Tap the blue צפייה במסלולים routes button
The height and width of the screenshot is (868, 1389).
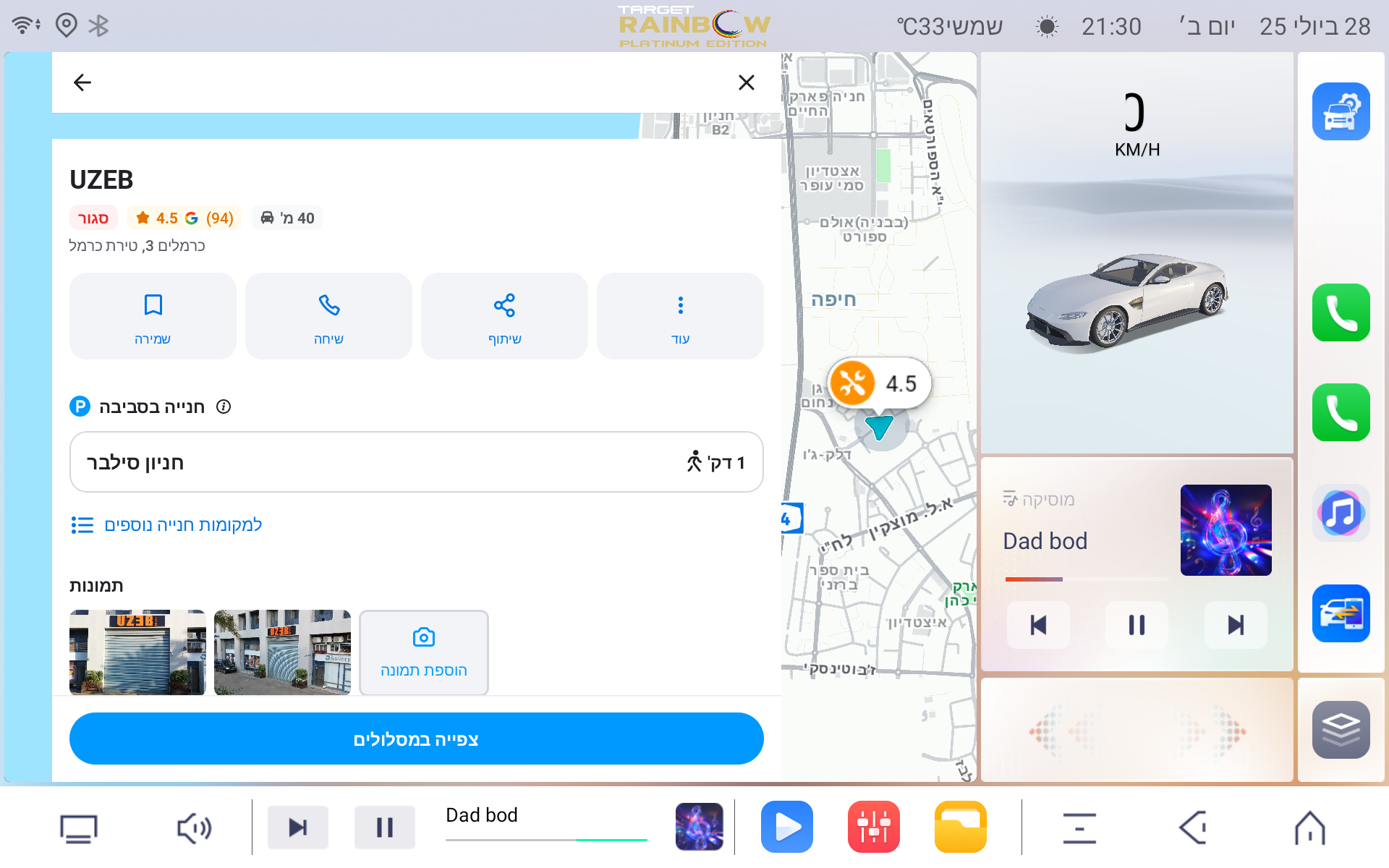click(416, 739)
